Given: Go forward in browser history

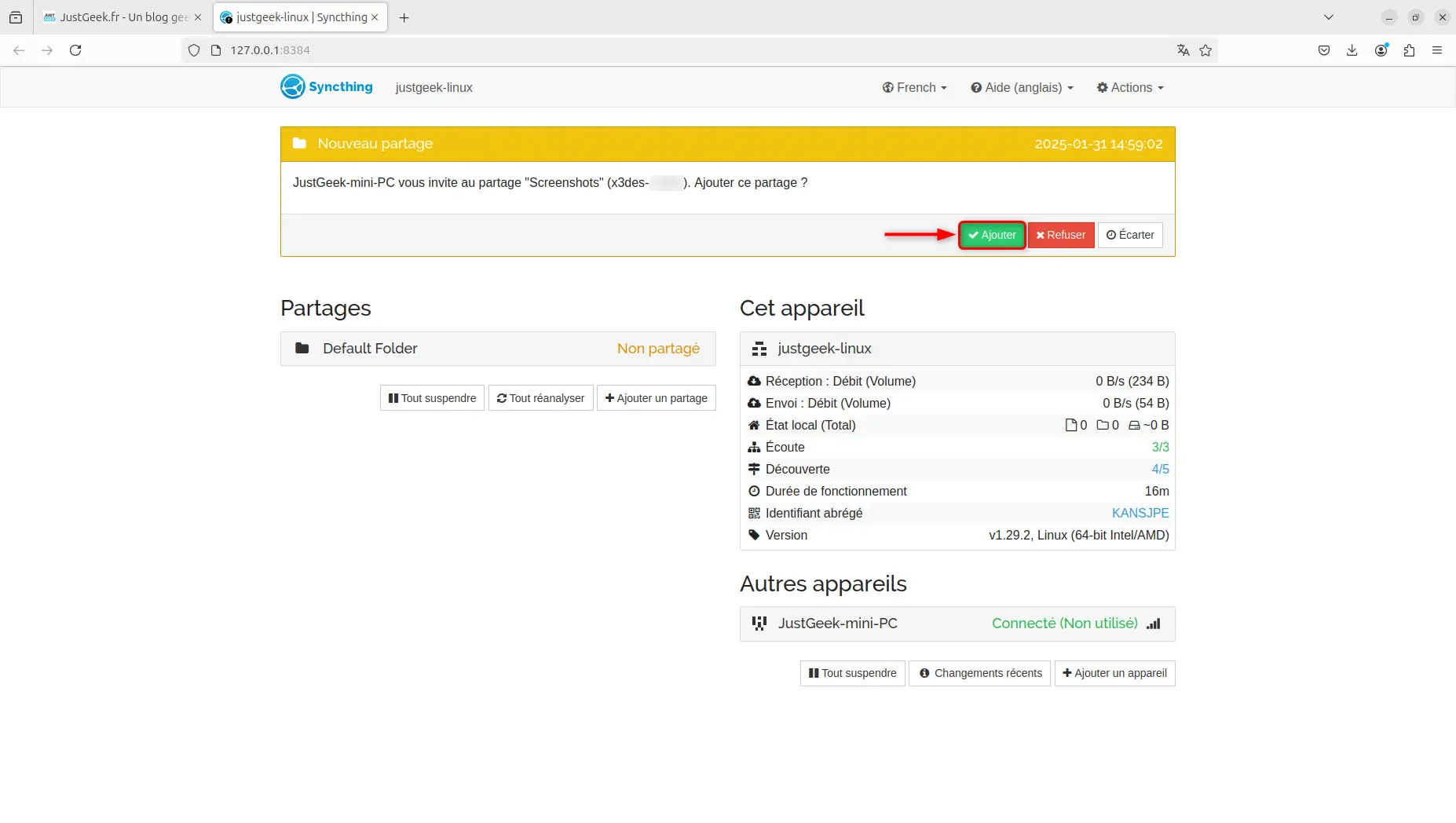Looking at the screenshot, I should pyautogui.click(x=47, y=50).
